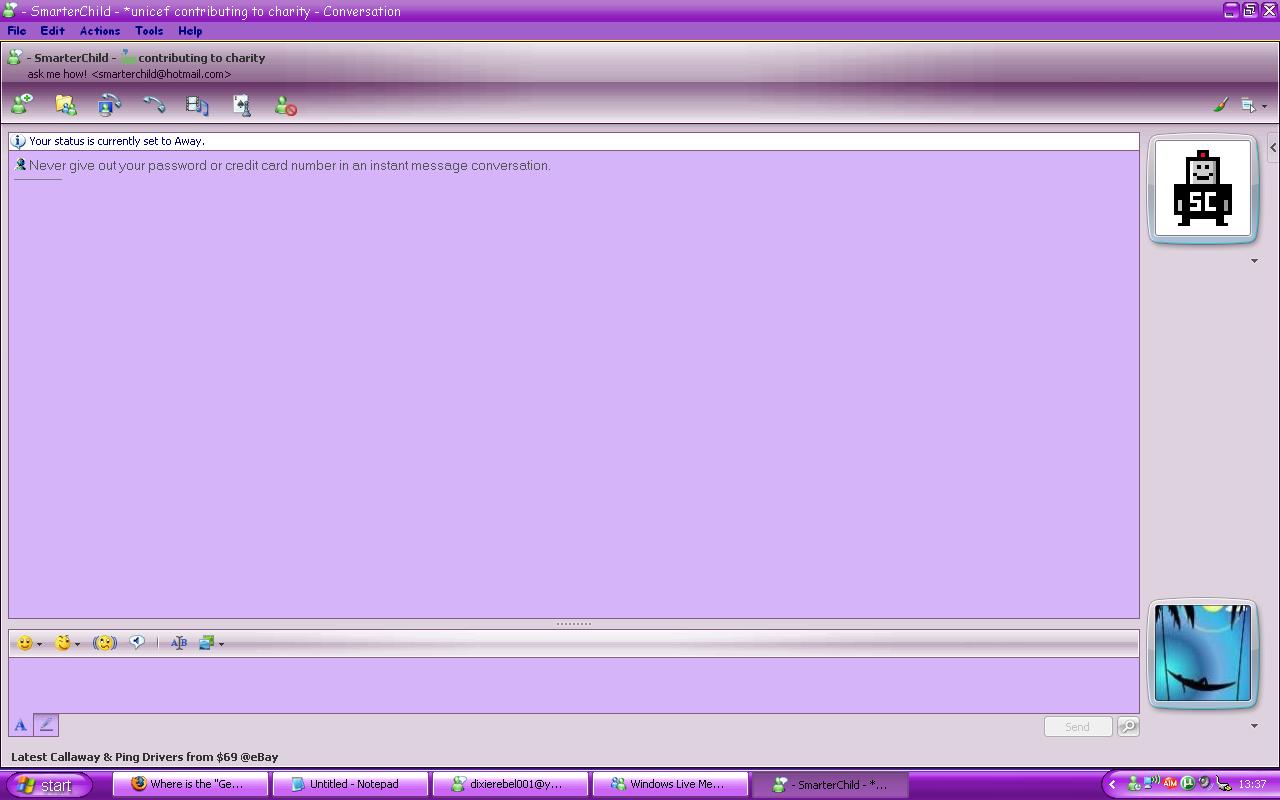The height and width of the screenshot is (800, 1280).
Task: Switch to handwriting mode pen button
Action: 46,726
